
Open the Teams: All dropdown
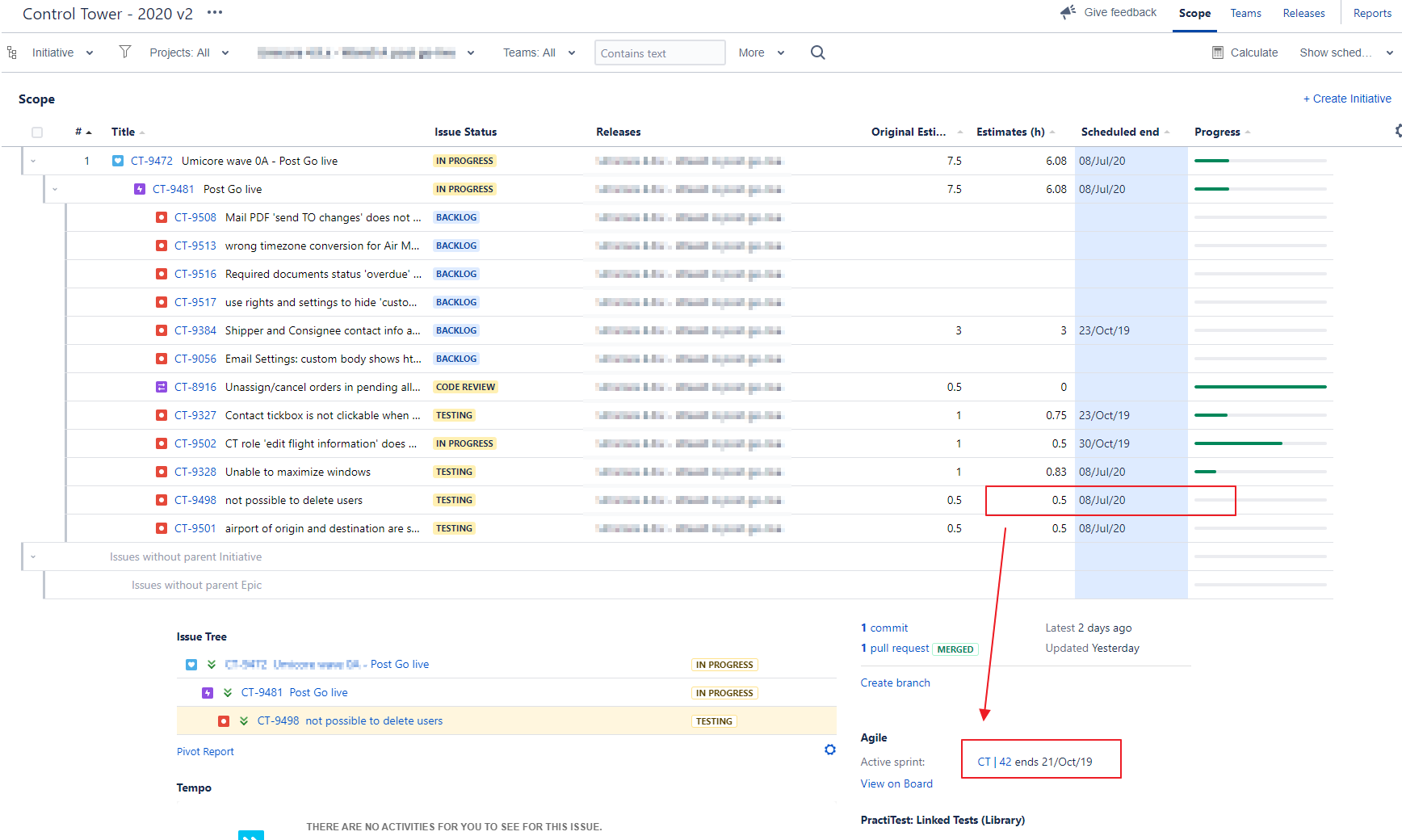pos(539,52)
